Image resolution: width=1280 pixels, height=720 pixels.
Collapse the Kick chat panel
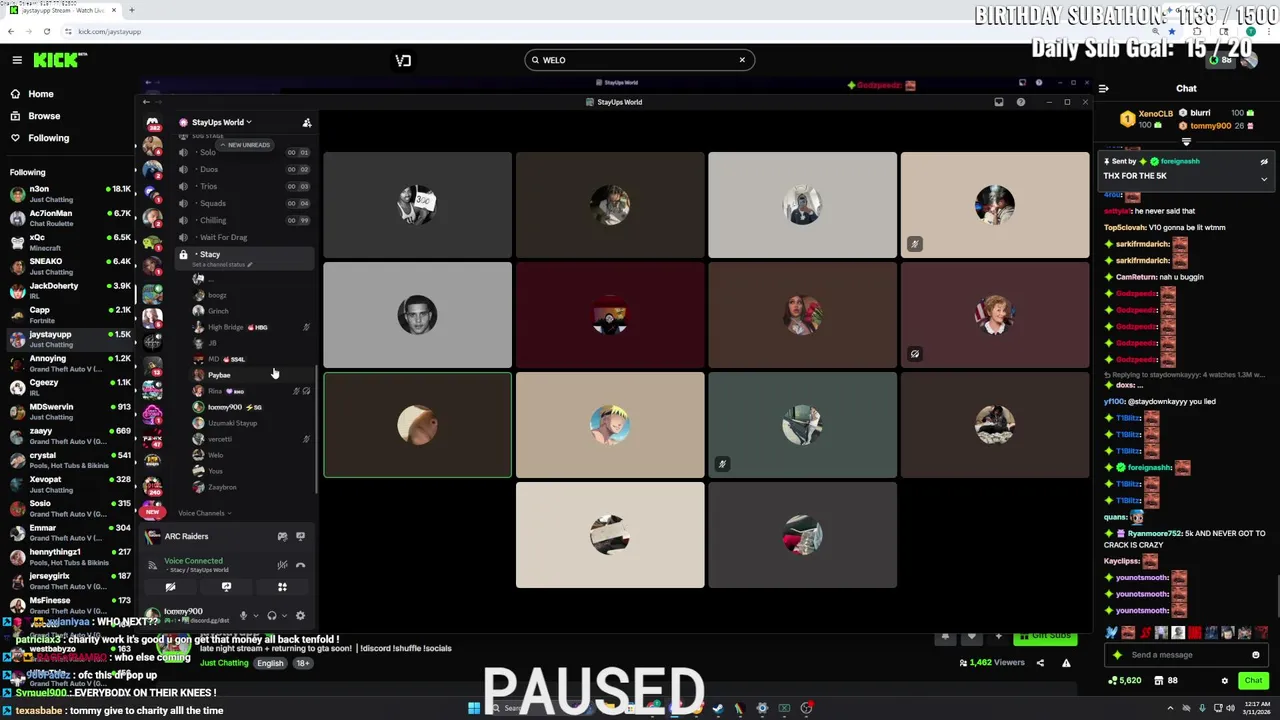[1104, 88]
